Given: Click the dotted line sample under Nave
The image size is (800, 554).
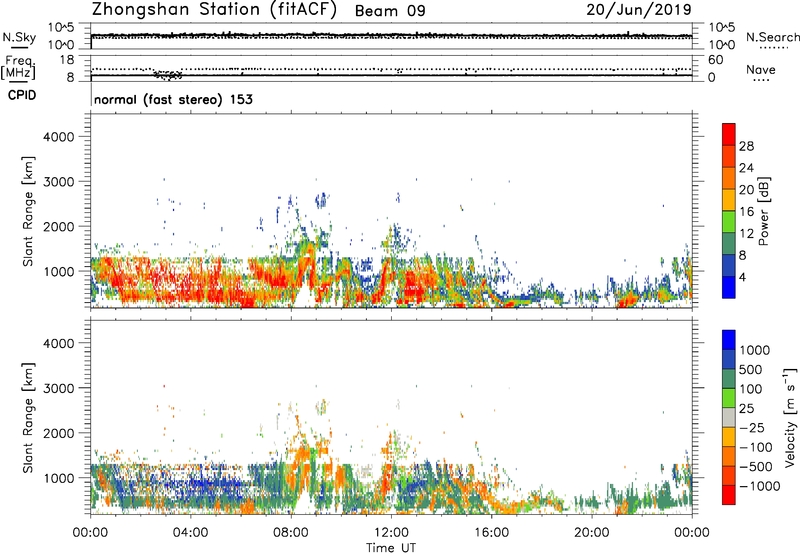Looking at the screenshot, I should [761, 80].
